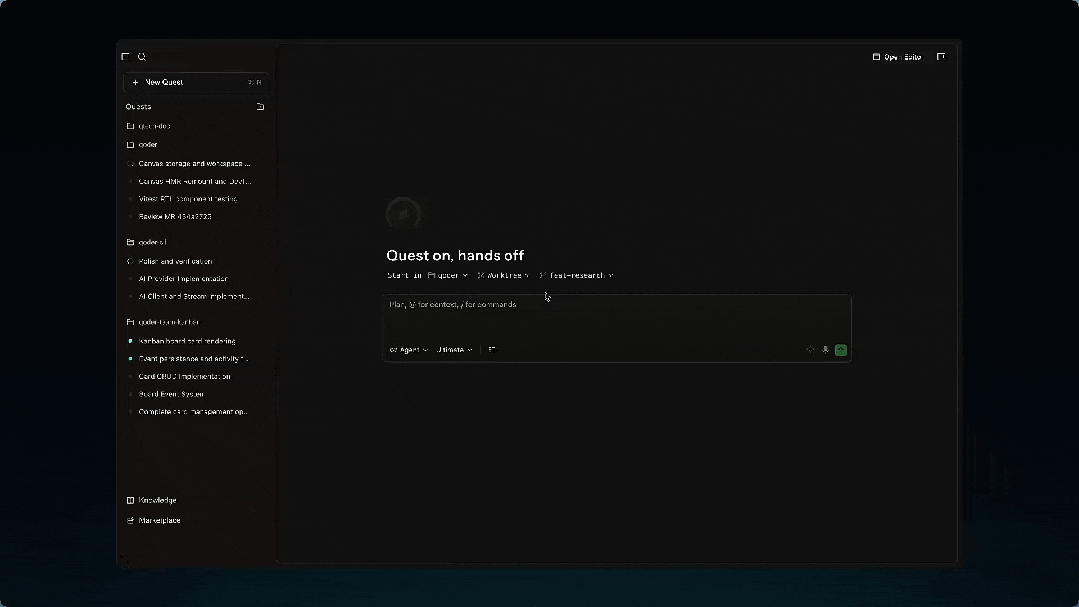1079x607 pixels.
Task: Click the green send arrow button
Action: pyautogui.click(x=841, y=350)
